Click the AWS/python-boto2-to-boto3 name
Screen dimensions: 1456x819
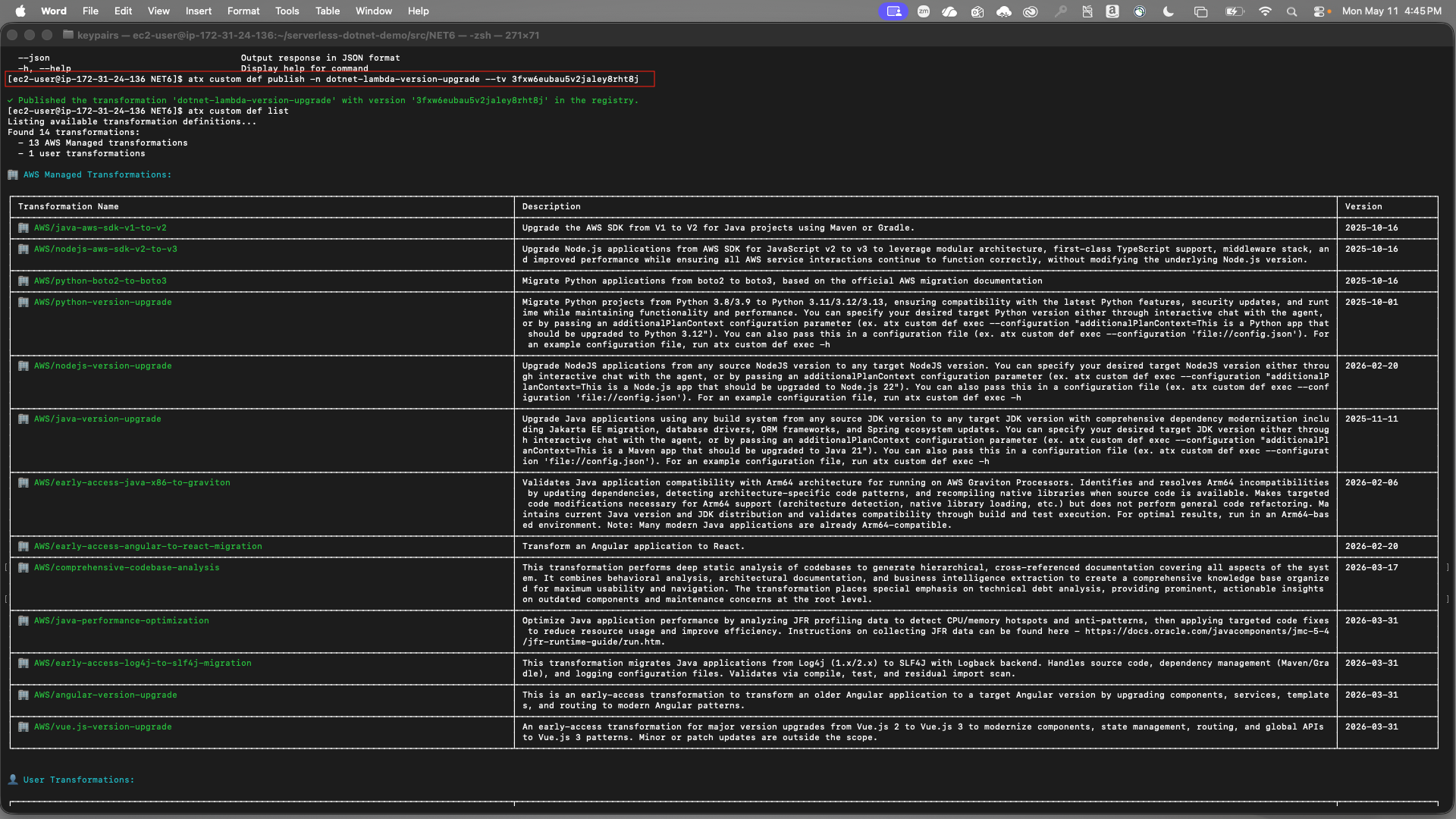pos(100,281)
